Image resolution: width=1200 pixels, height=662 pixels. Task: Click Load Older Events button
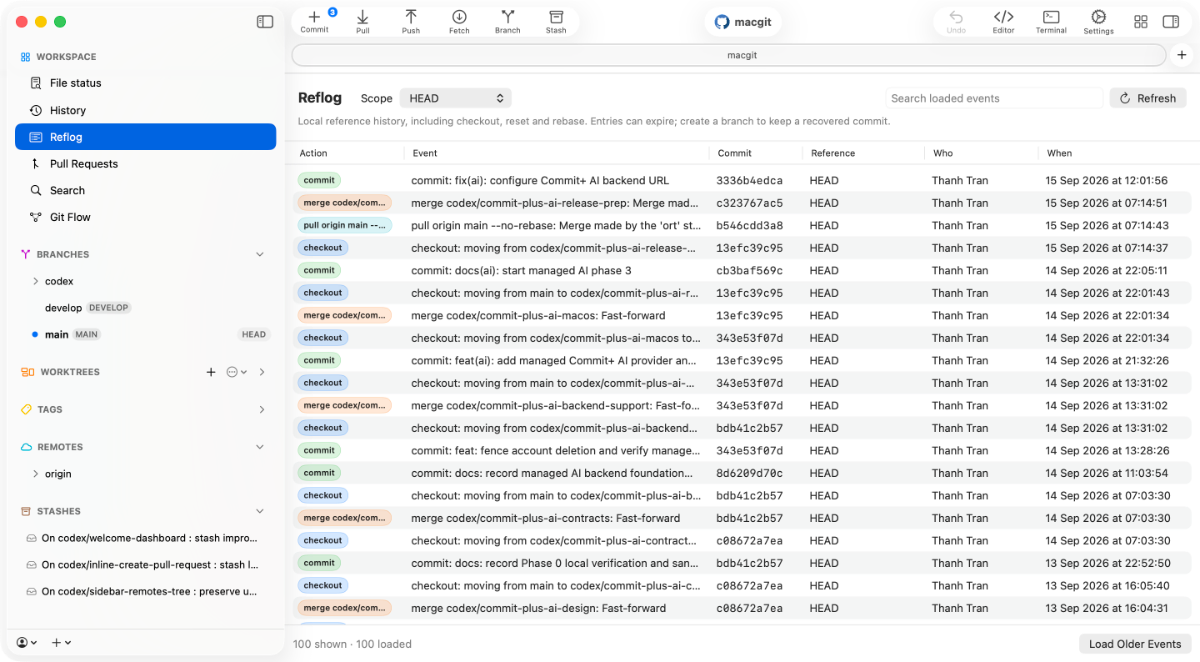(x=1135, y=644)
